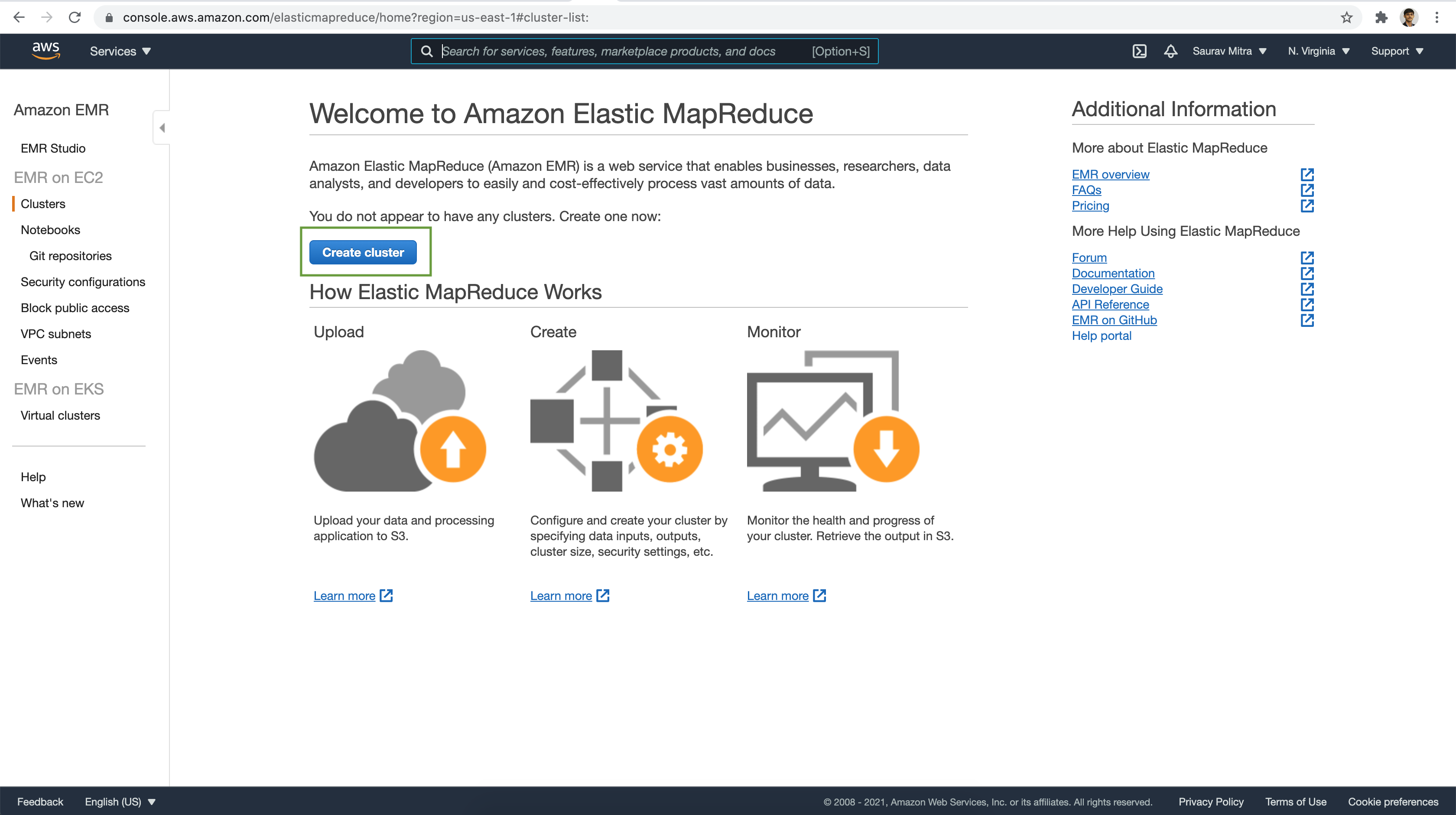Open Block public access settings

pos(75,308)
